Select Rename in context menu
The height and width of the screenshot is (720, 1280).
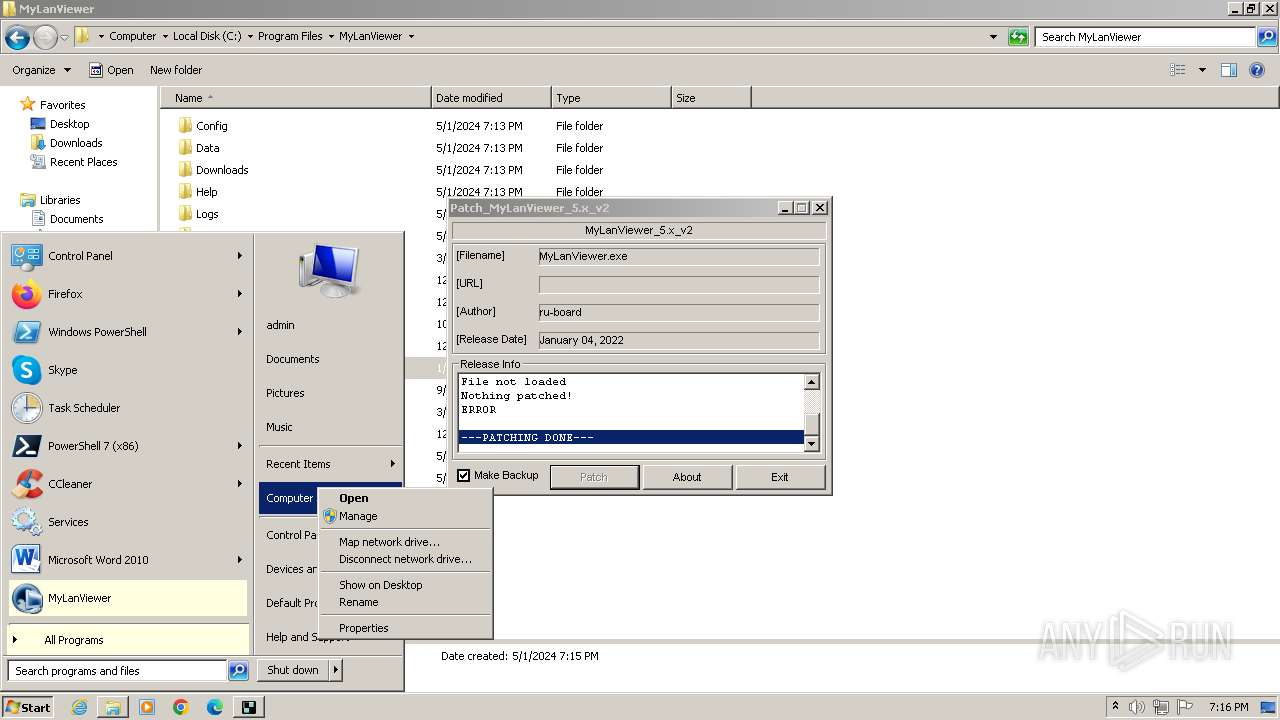click(405, 602)
